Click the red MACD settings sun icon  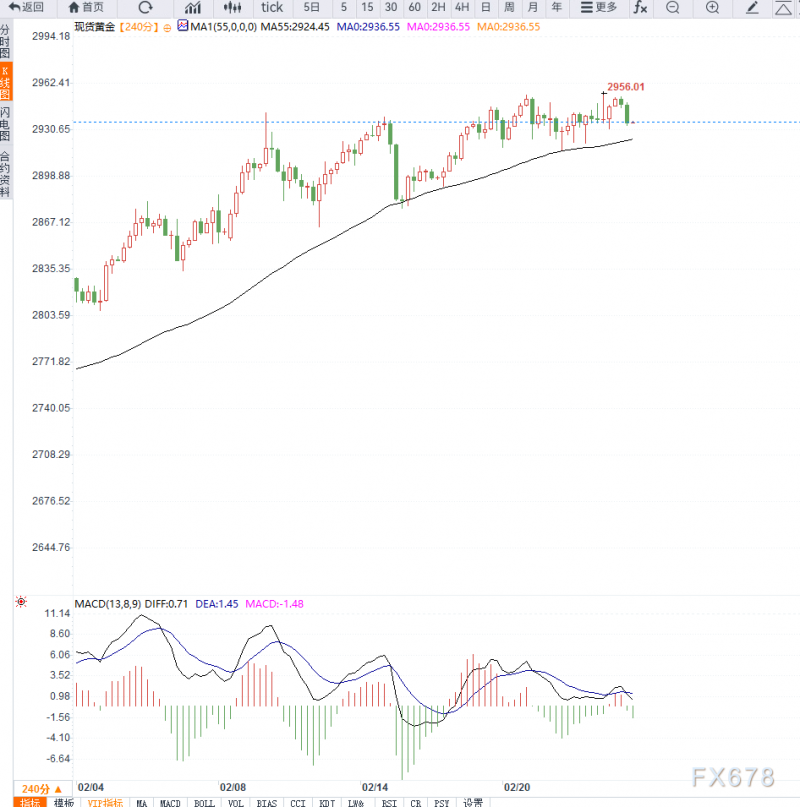coord(21,601)
